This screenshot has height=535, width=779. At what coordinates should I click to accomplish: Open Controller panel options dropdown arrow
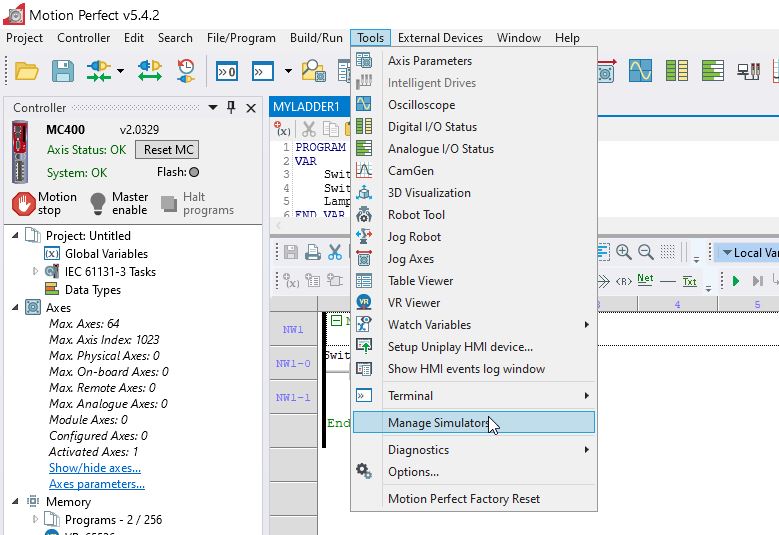click(213, 107)
